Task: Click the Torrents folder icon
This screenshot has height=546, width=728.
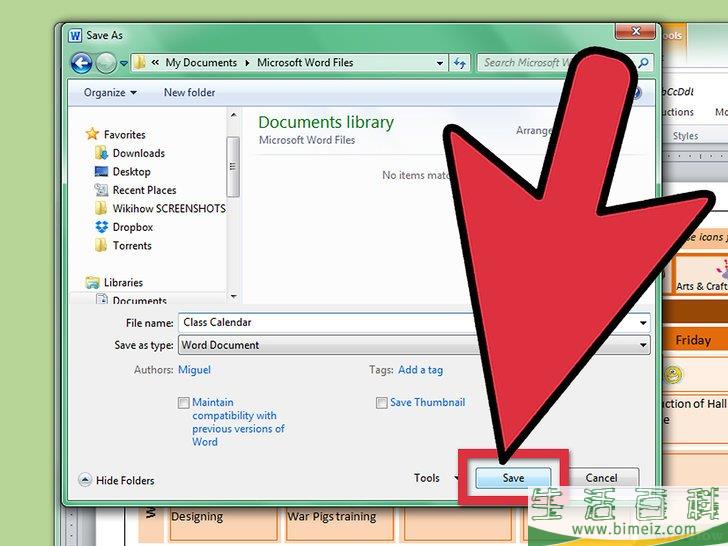Action: pyautogui.click(x=101, y=245)
